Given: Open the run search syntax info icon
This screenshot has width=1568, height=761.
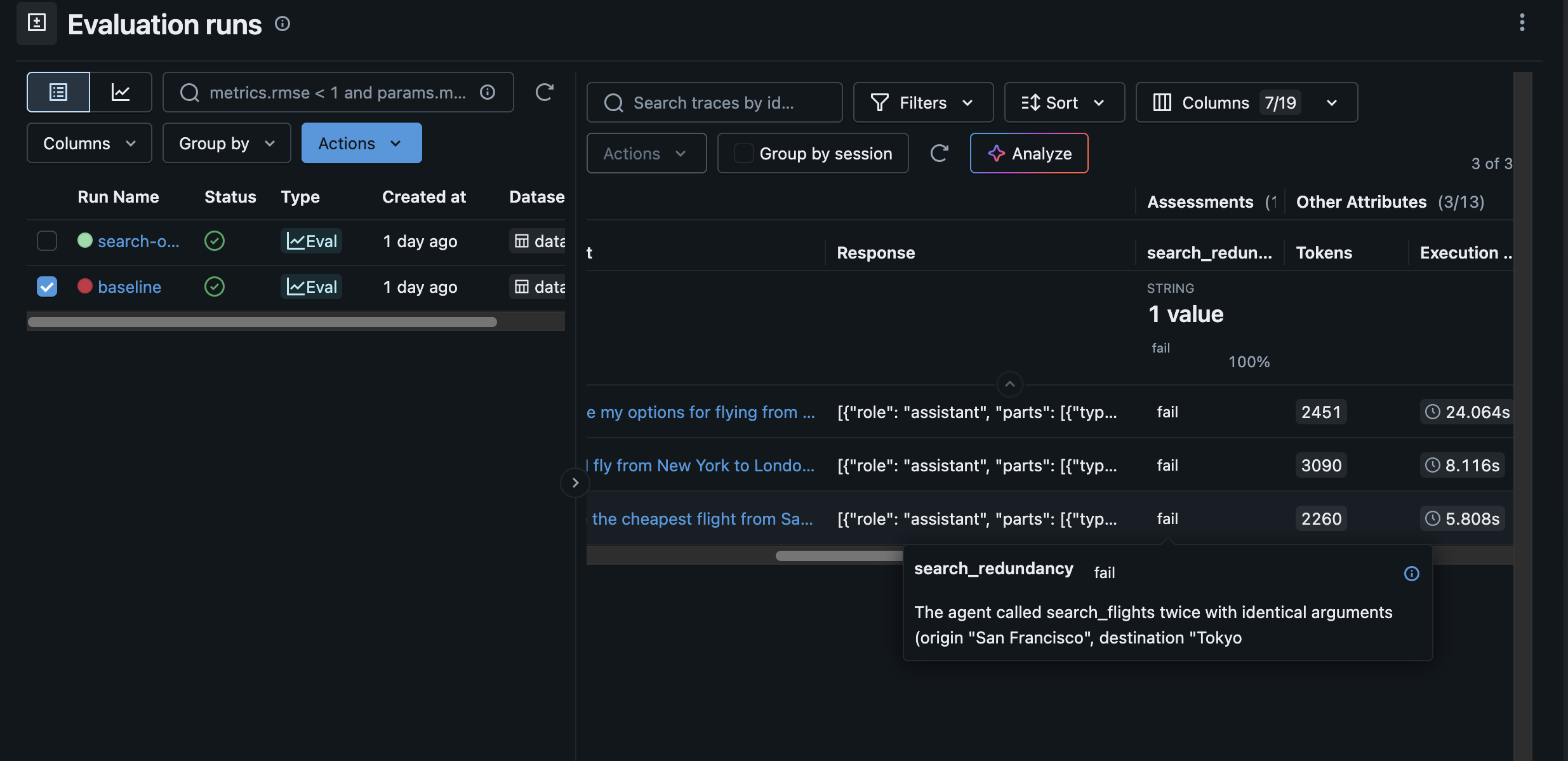Looking at the screenshot, I should [488, 93].
